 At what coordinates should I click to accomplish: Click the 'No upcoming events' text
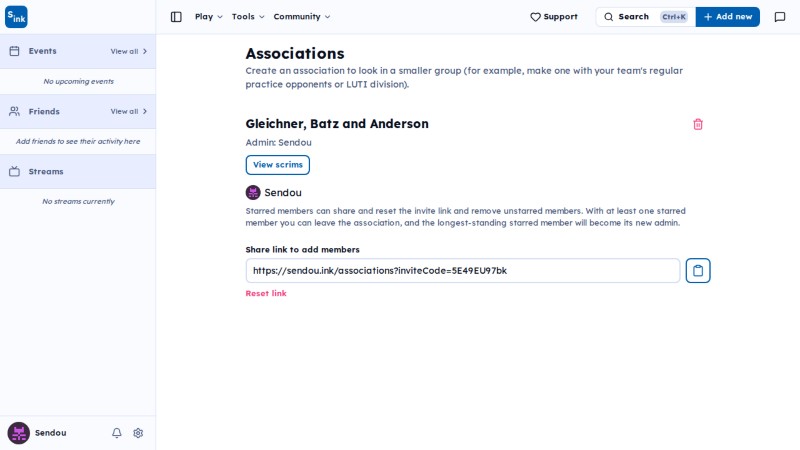(79, 81)
